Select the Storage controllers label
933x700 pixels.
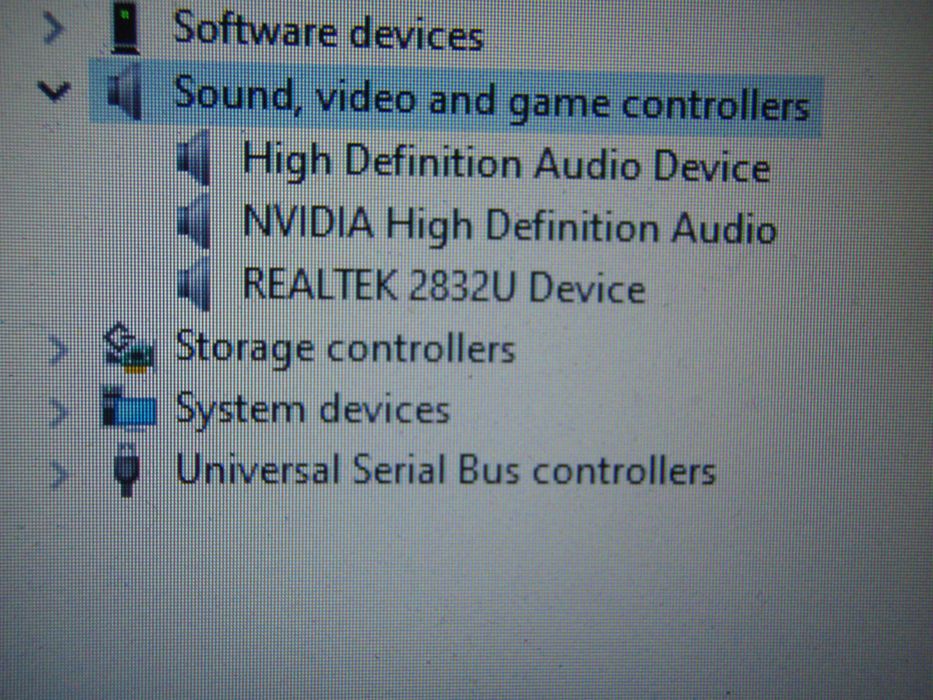click(346, 348)
